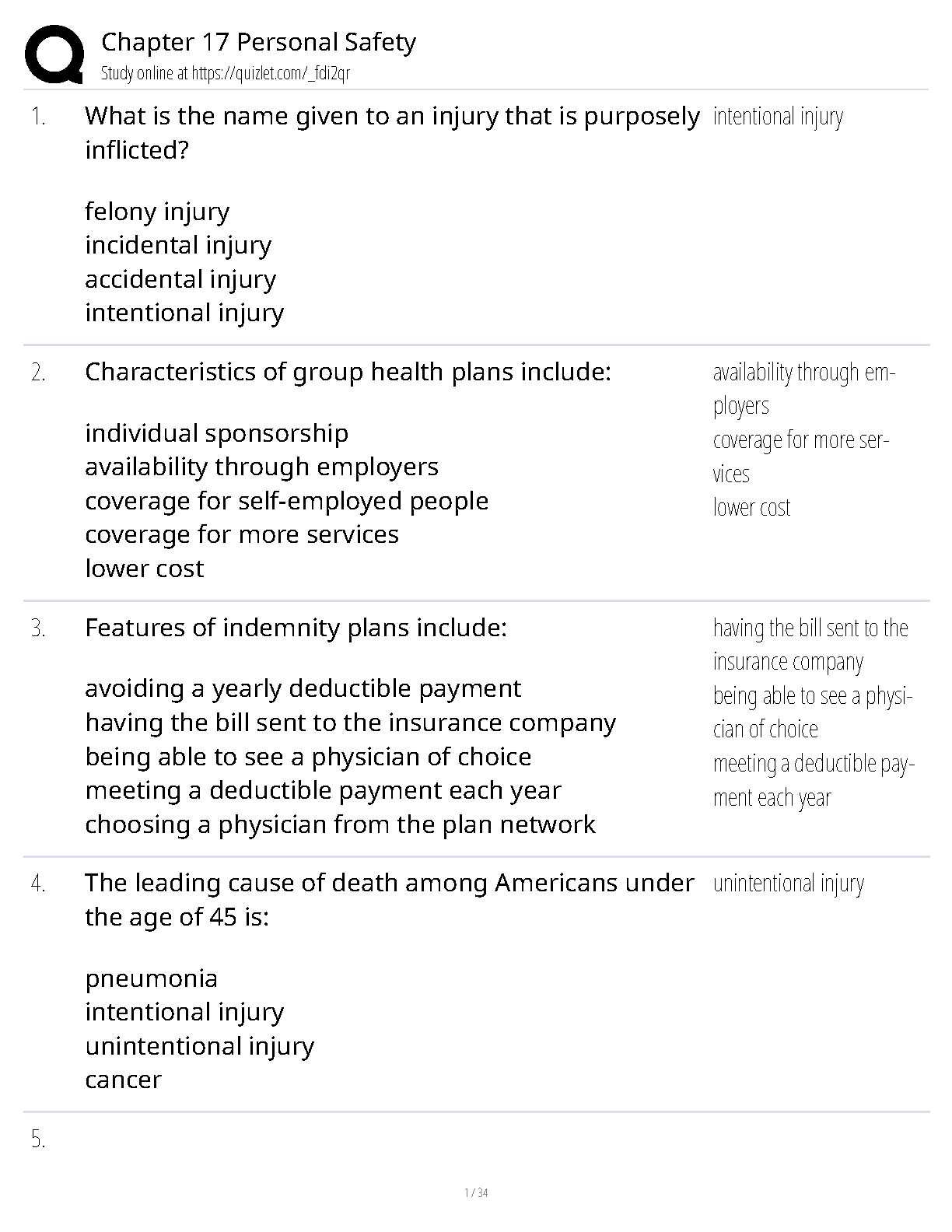
Task: Select the 'cancer' answer option
Action: [x=124, y=1080]
